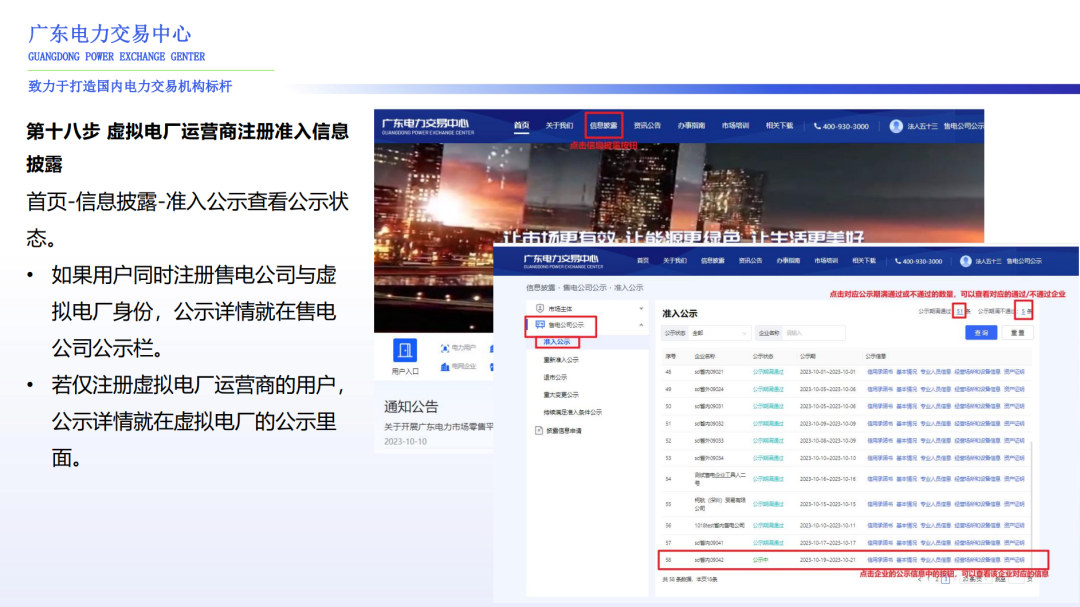Click the 电力用户 tile icon

click(445, 348)
